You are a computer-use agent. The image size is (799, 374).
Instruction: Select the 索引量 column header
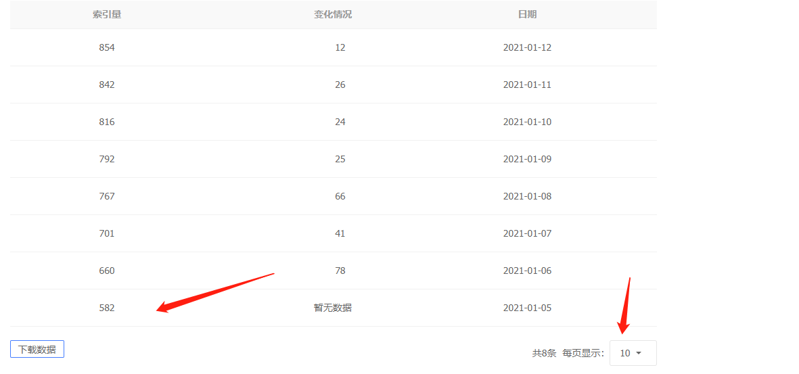107,14
